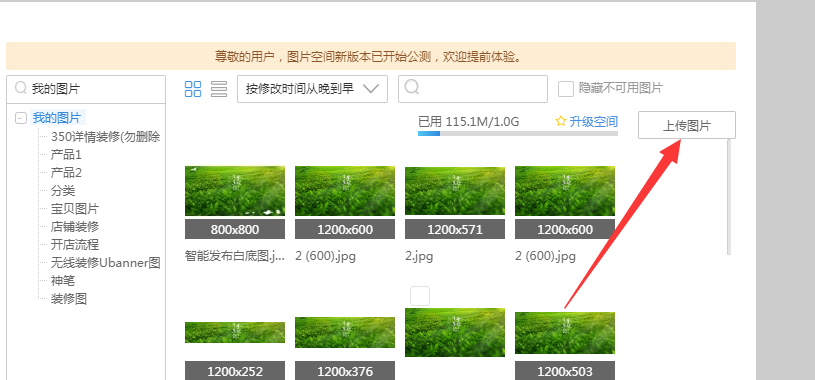This screenshot has height=380, width=815.
Task: Click the 升级空间 upgrade link
Action: coord(594,122)
